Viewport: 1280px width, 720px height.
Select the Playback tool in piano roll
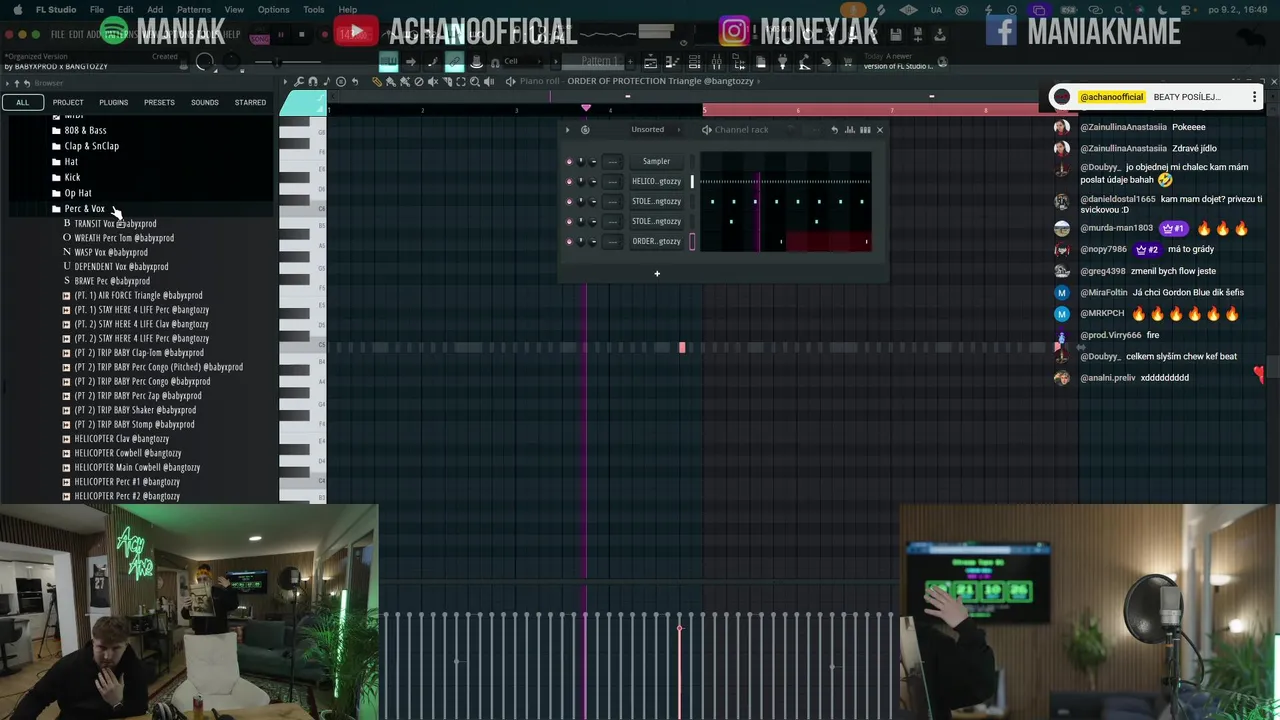pos(489,81)
